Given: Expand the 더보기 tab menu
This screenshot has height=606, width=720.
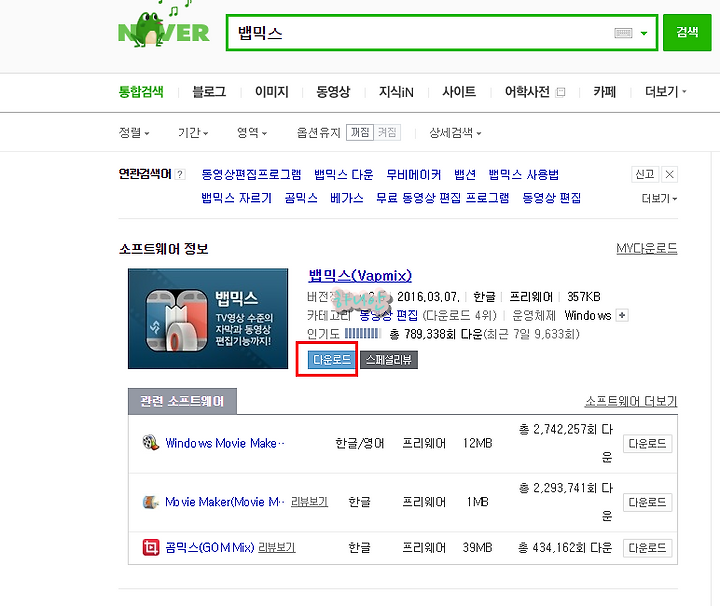Looking at the screenshot, I should click(665, 92).
